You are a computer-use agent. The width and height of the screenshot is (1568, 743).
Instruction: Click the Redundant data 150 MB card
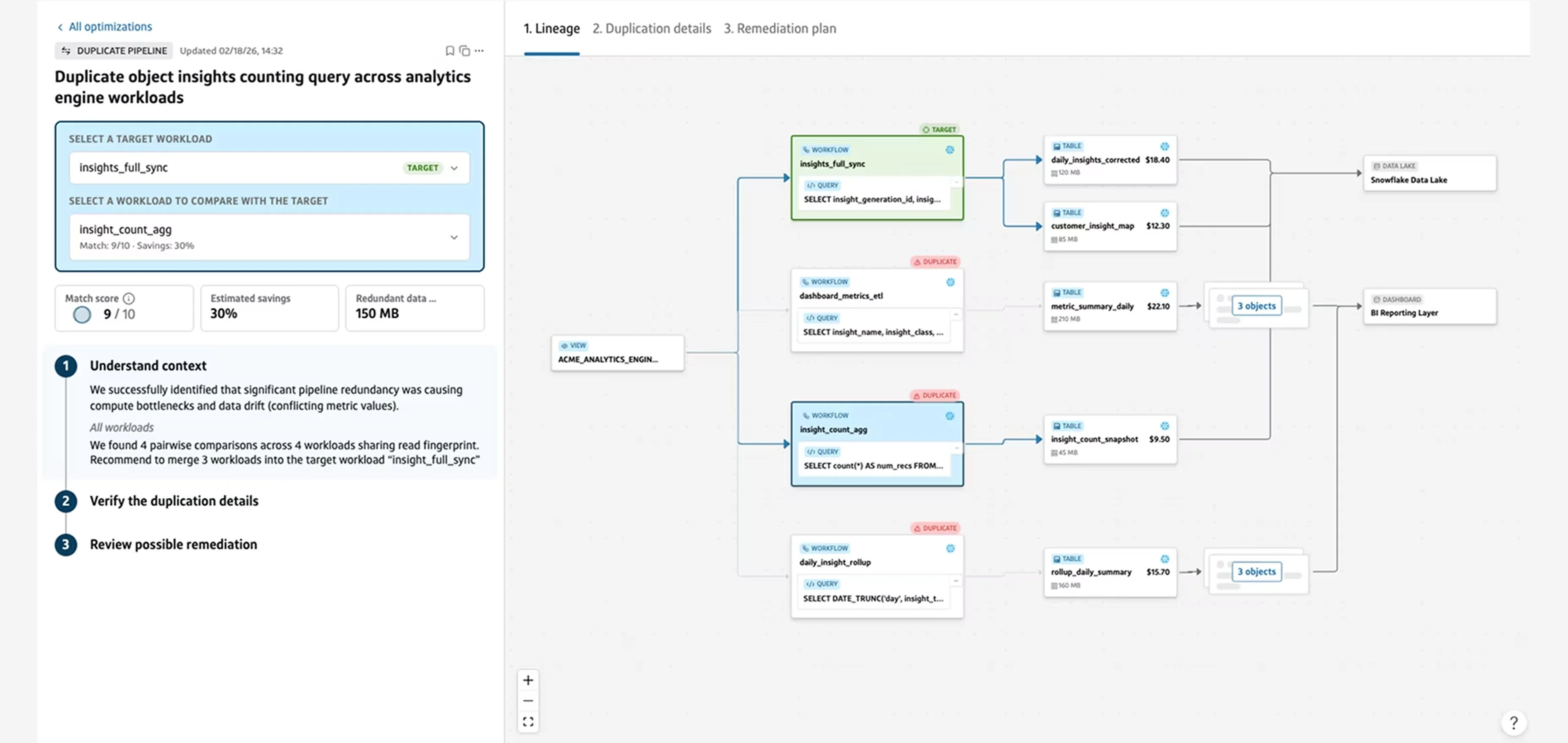point(414,308)
